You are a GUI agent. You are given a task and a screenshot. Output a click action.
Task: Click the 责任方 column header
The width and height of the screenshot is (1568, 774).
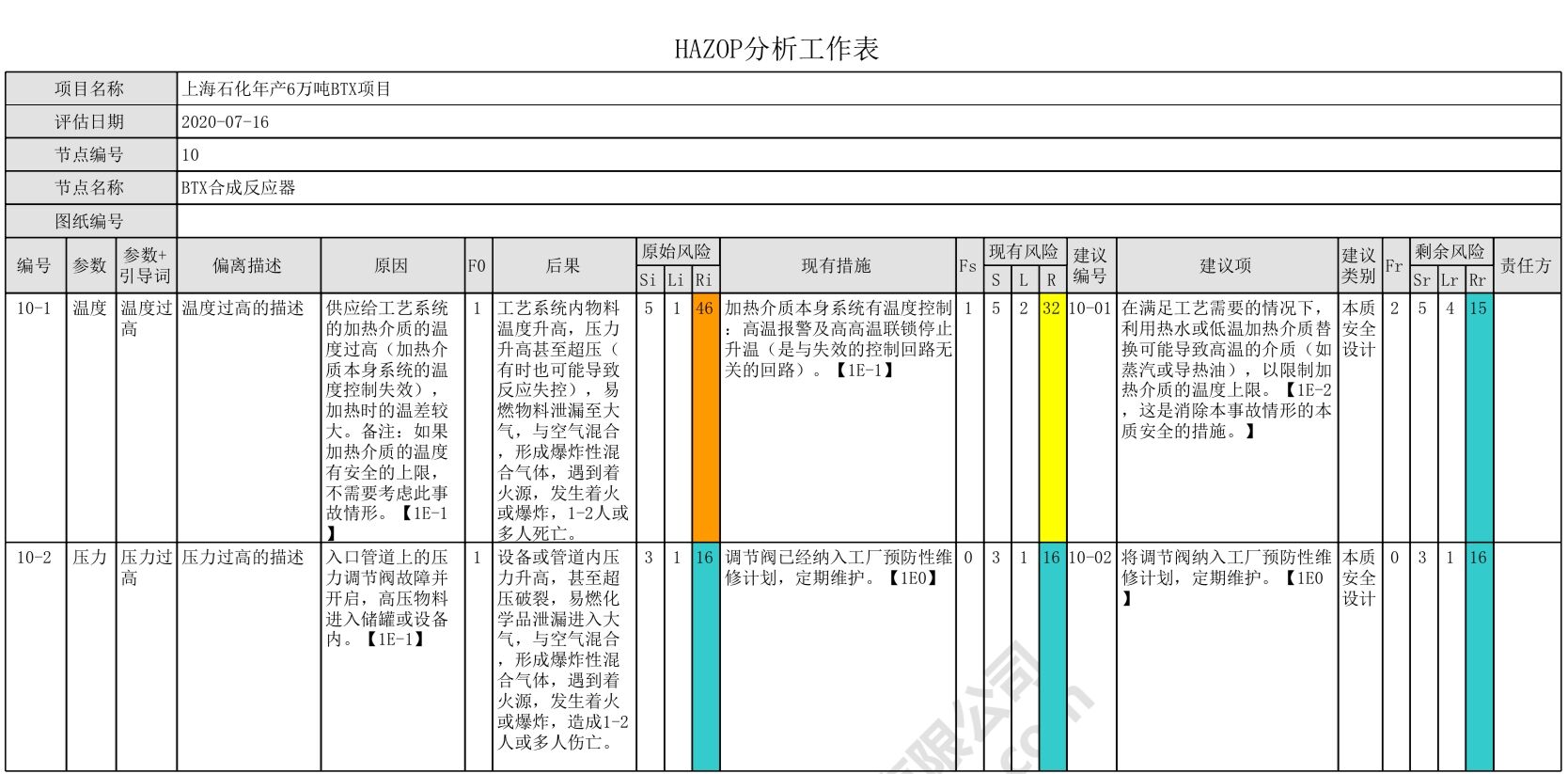pyautogui.click(x=1527, y=266)
